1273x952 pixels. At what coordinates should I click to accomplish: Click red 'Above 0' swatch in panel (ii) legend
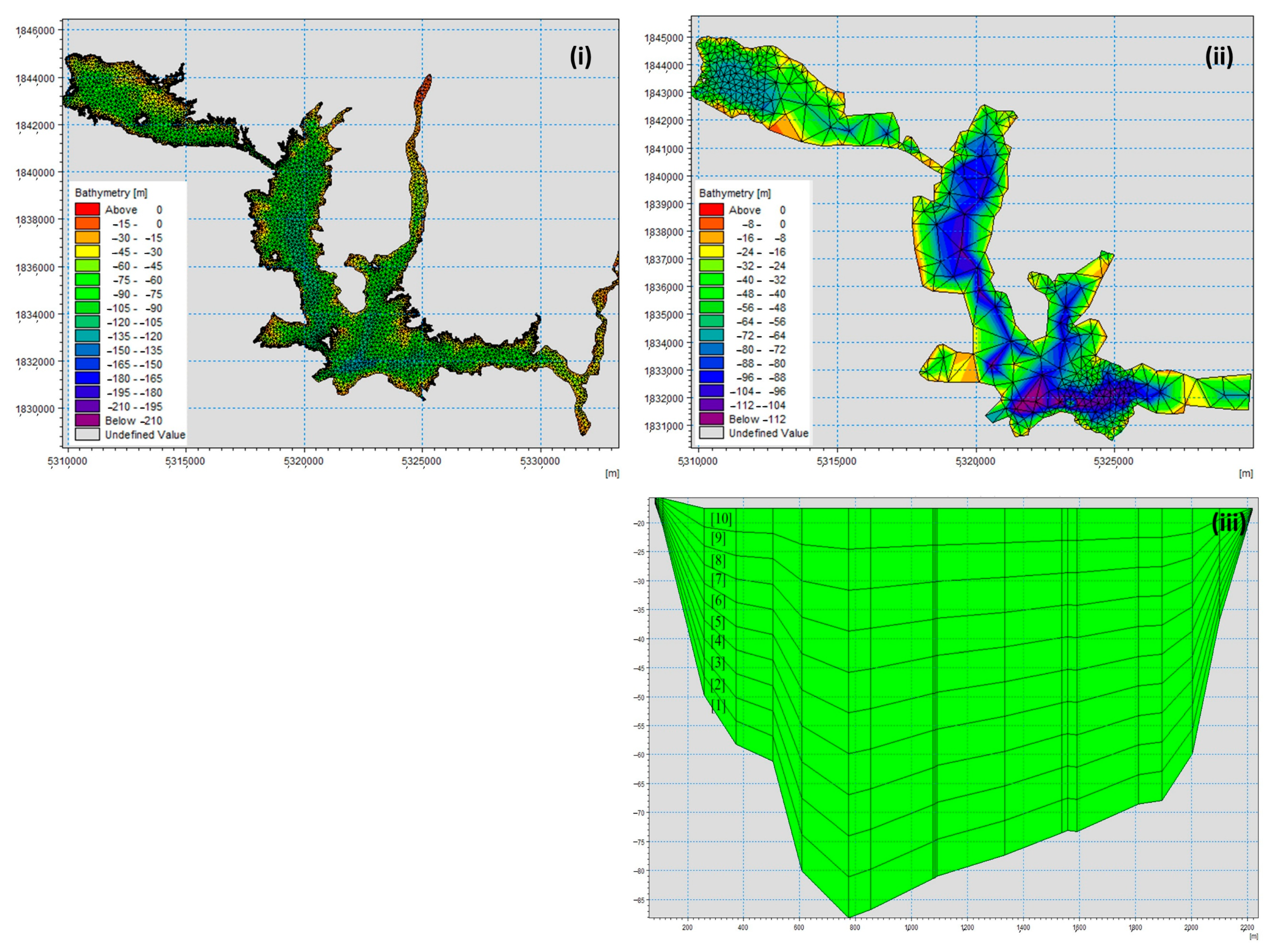point(711,210)
